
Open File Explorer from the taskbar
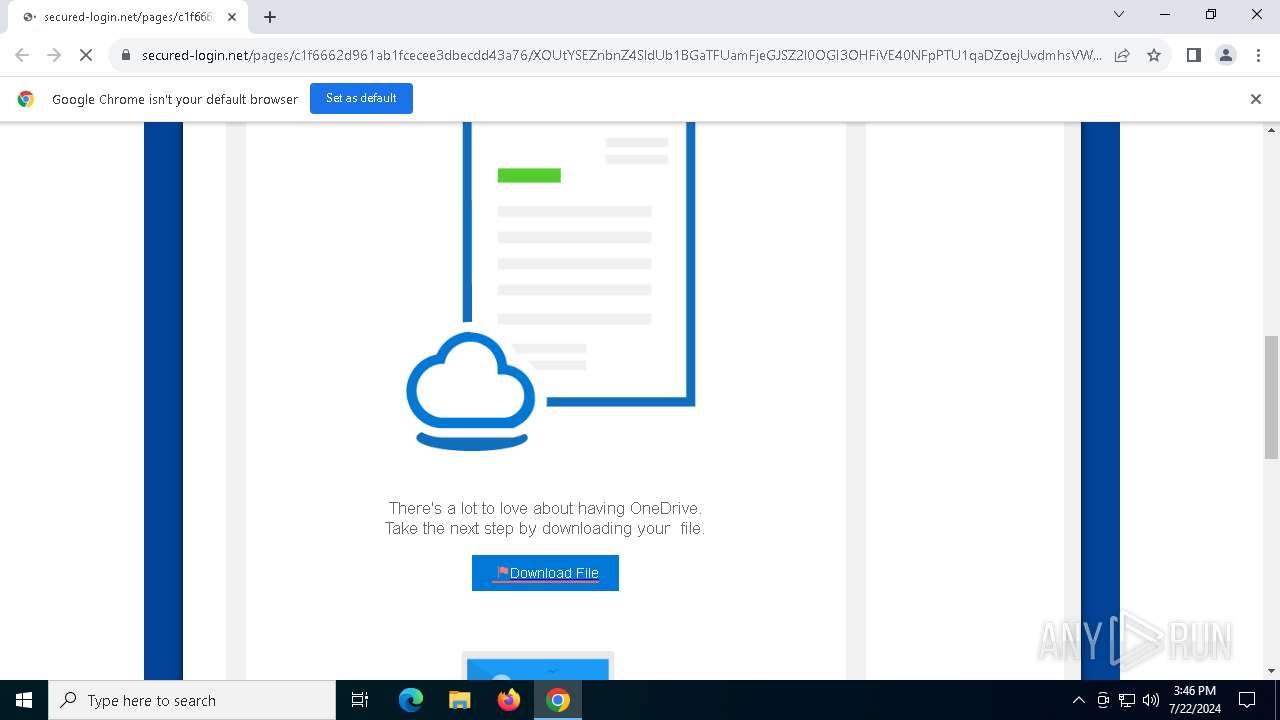tap(459, 700)
